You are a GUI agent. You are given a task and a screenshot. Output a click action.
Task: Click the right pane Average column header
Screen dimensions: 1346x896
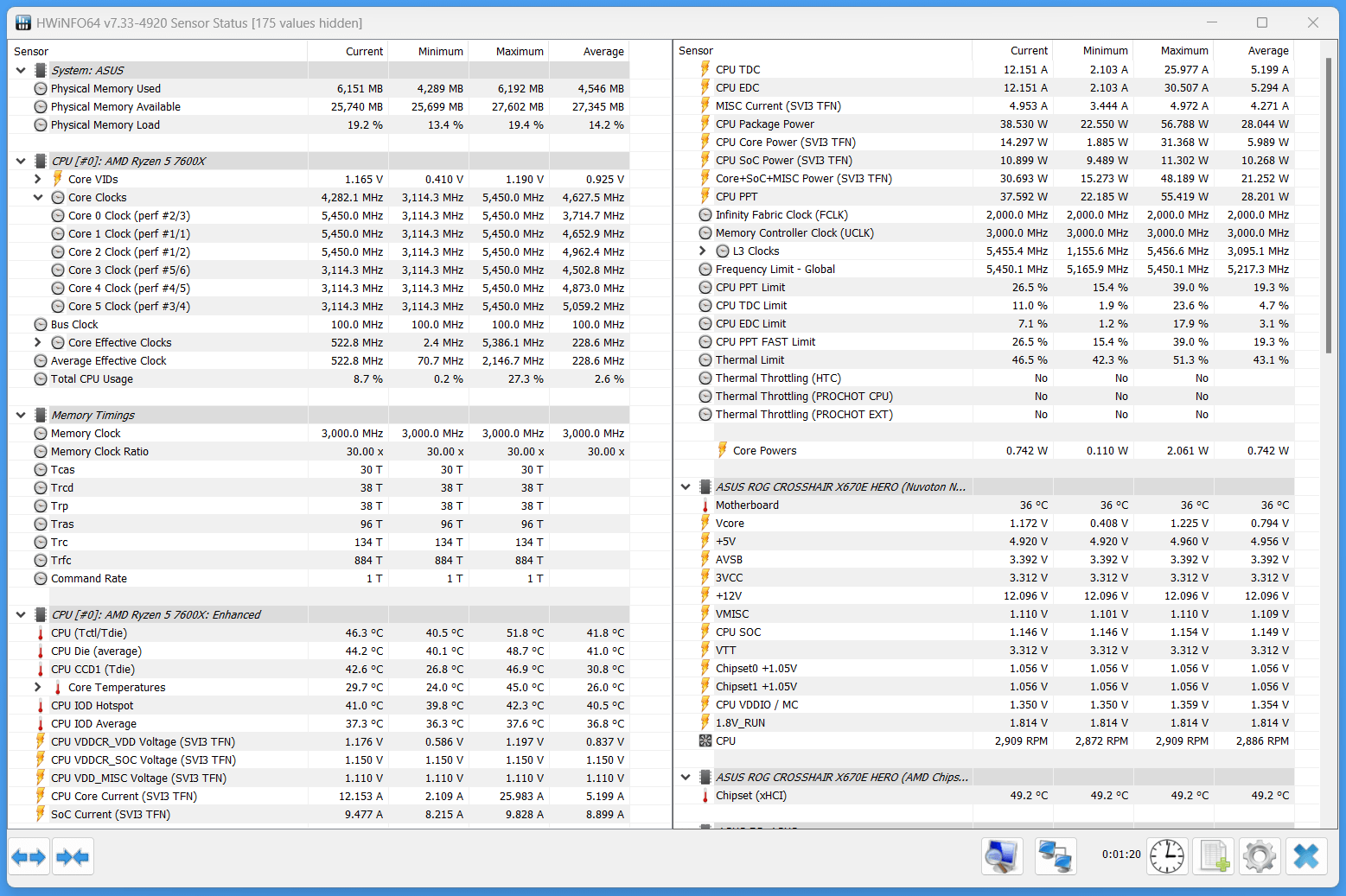click(x=1254, y=51)
